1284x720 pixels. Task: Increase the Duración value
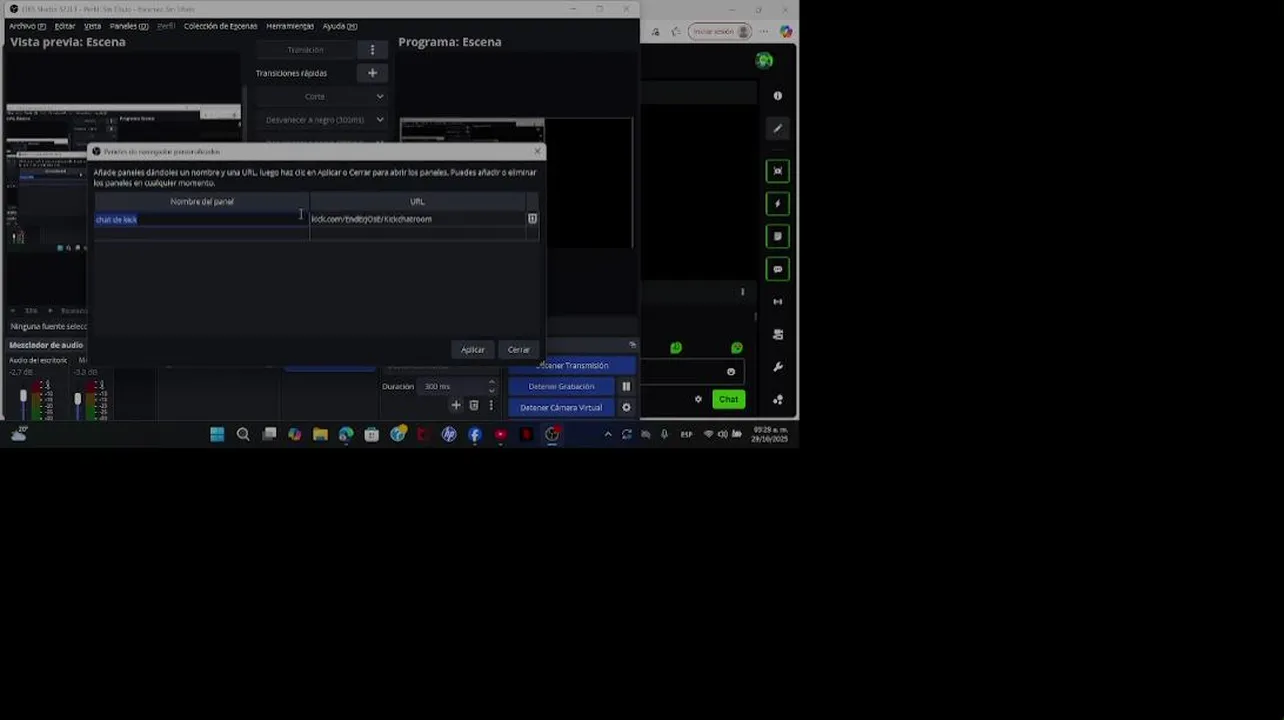pos(491,383)
